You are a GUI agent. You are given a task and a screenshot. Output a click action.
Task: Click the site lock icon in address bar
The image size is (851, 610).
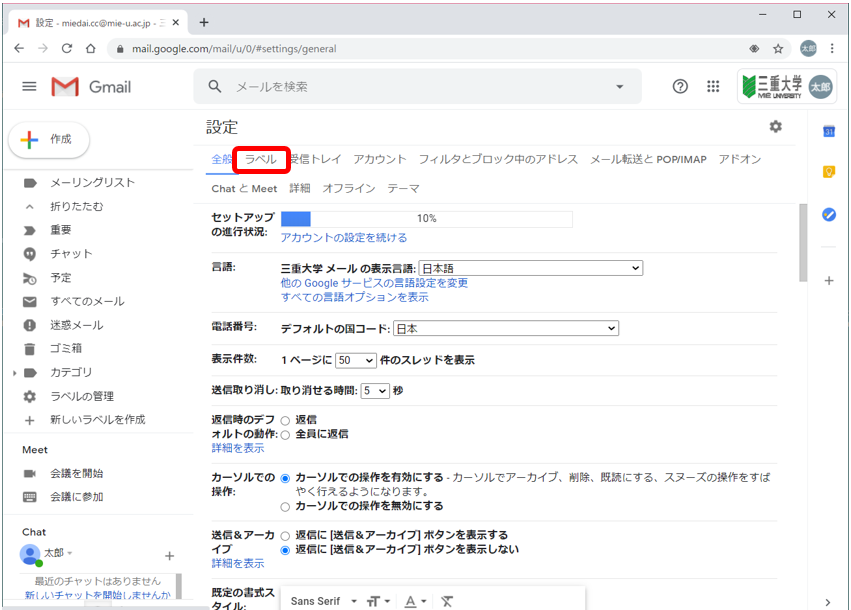click(120, 49)
